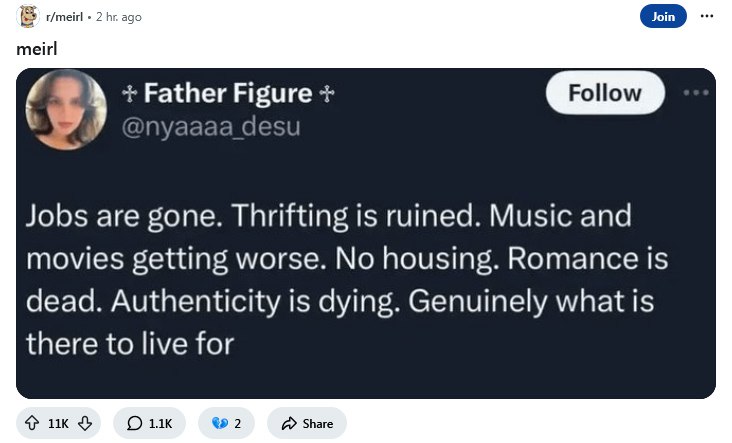
Task: Click the broken heart award icon
Action: [220, 423]
